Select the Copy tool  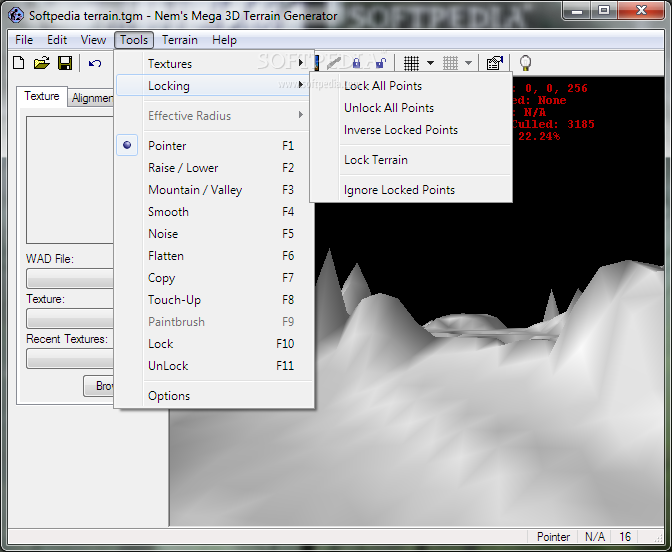pyautogui.click(x=215, y=278)
